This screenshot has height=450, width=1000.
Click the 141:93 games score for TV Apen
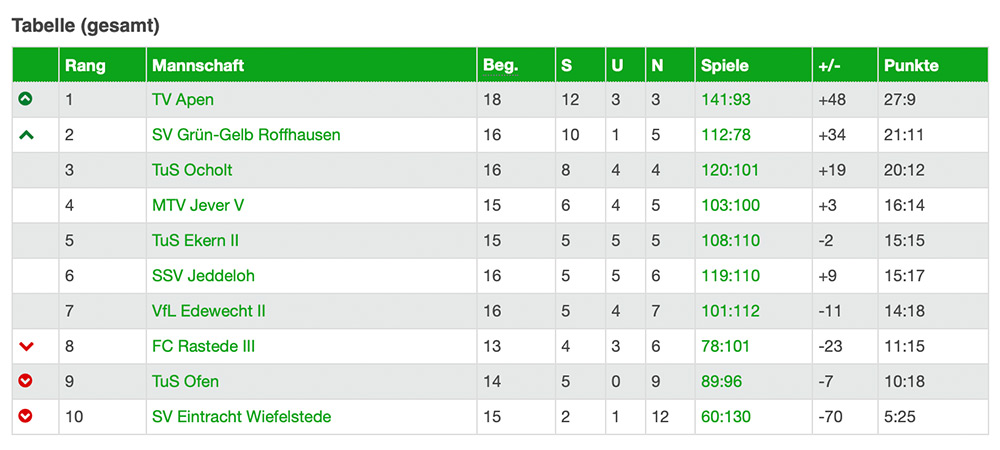726,100
